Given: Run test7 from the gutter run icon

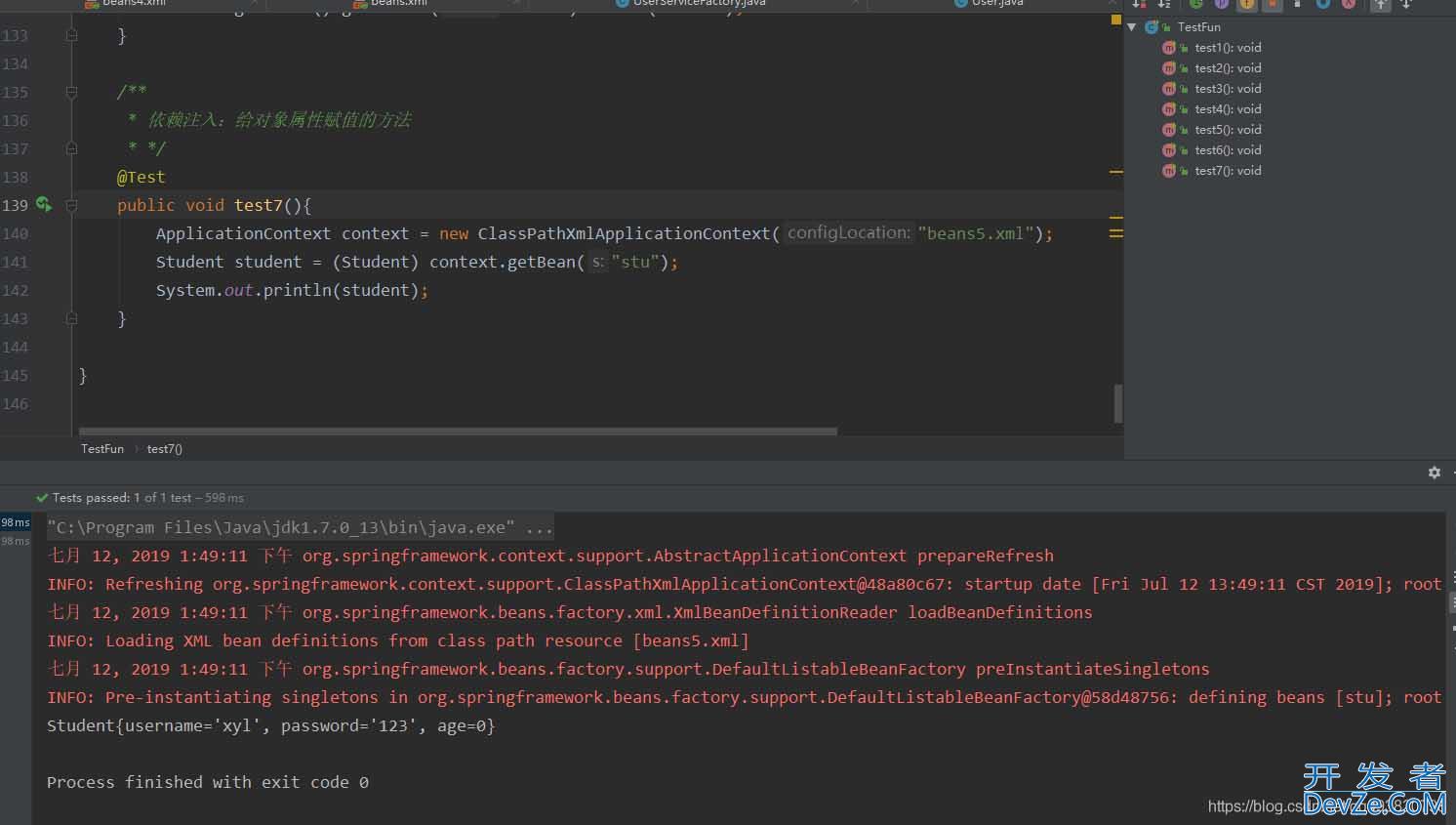Looking at the screenshot, I should (x=43, y=204).
